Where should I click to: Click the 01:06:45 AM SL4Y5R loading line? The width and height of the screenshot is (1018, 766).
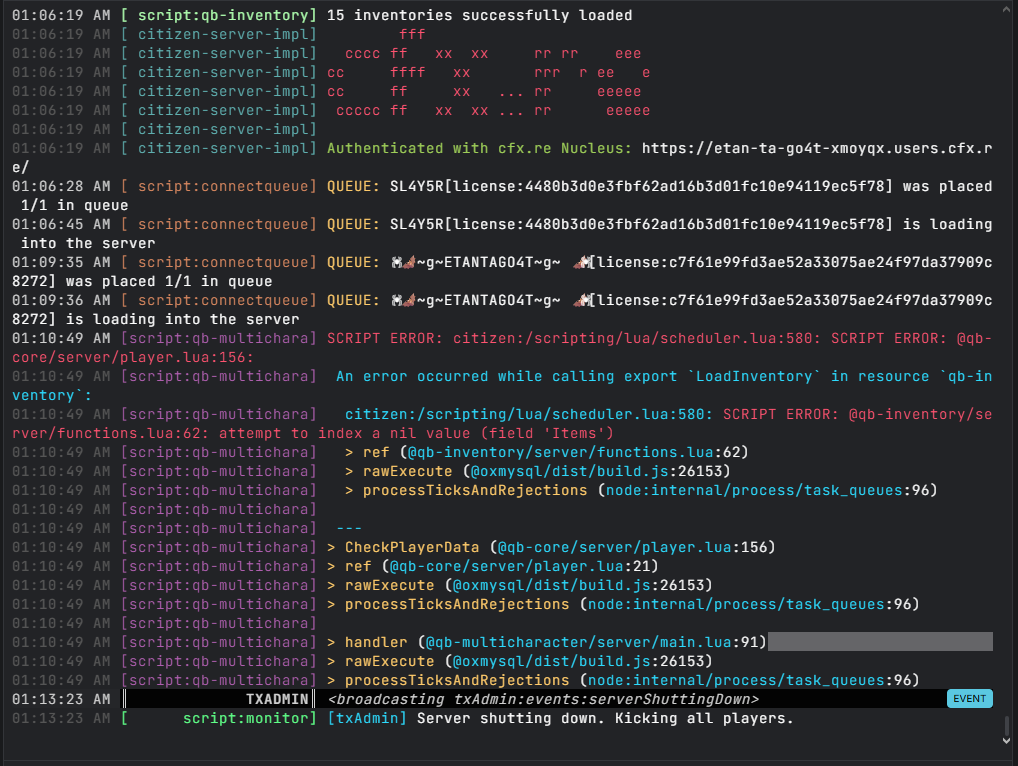click(502, 234)
